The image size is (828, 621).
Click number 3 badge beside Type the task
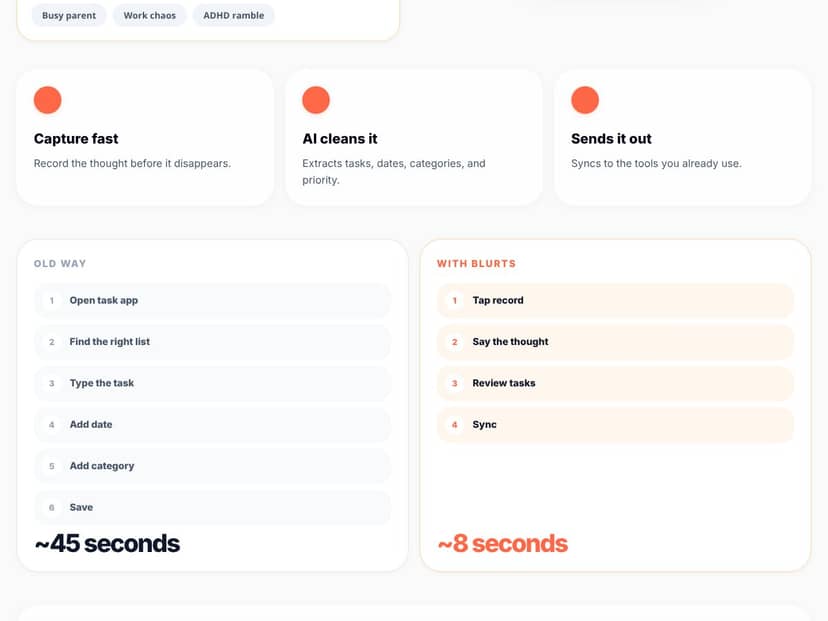coord(52,383)
